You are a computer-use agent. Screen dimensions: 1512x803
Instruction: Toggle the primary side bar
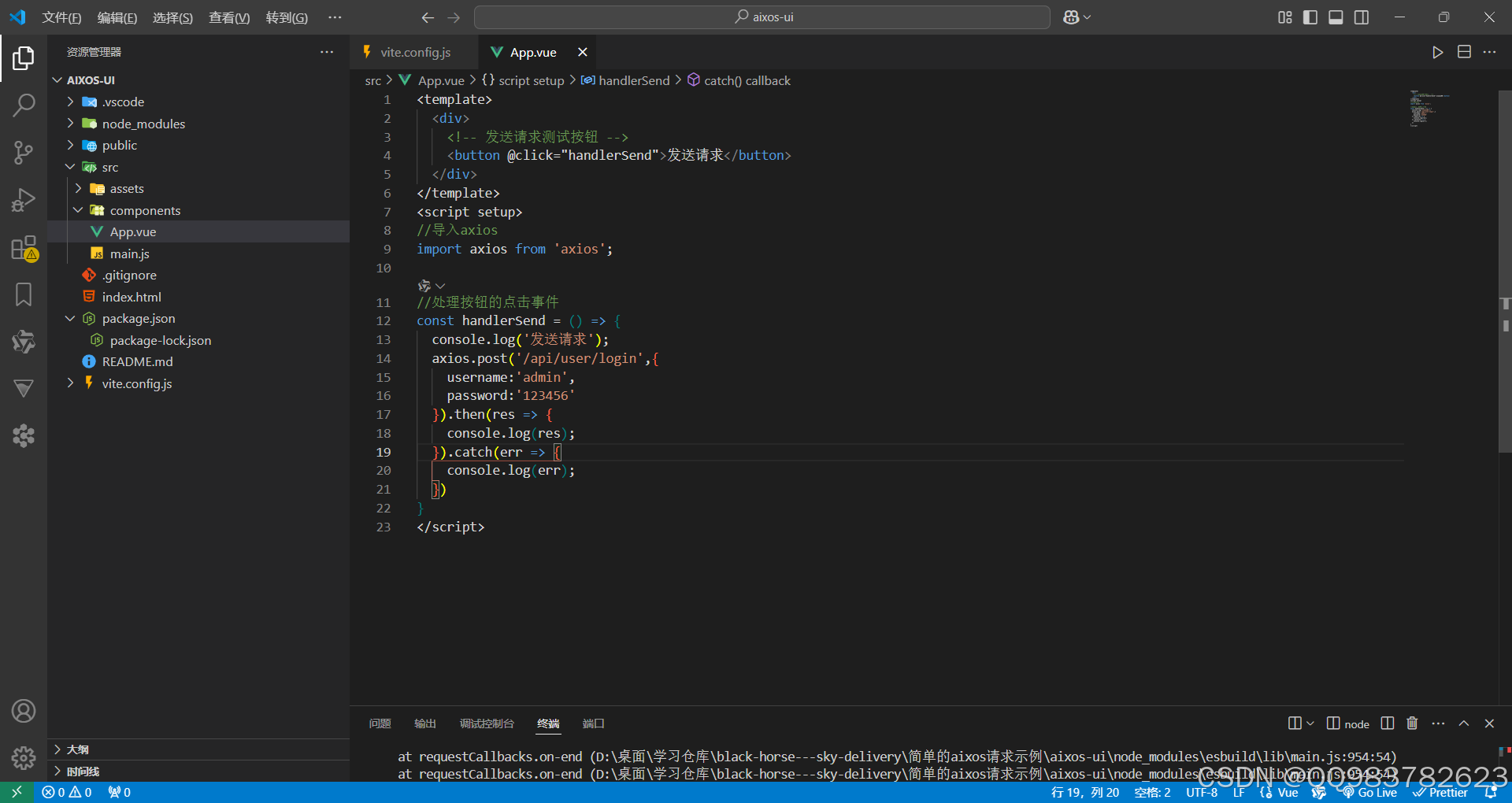[1310, 17]
